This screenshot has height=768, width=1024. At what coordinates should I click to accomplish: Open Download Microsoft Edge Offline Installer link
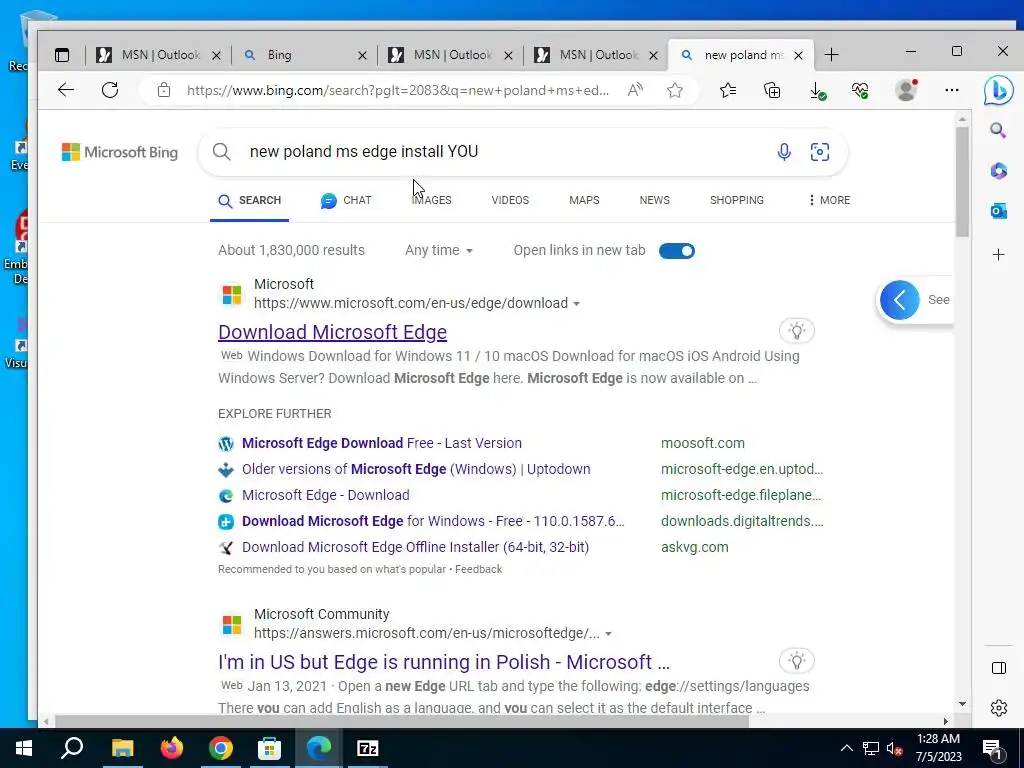pyautogui.click(x=415, y=547)
